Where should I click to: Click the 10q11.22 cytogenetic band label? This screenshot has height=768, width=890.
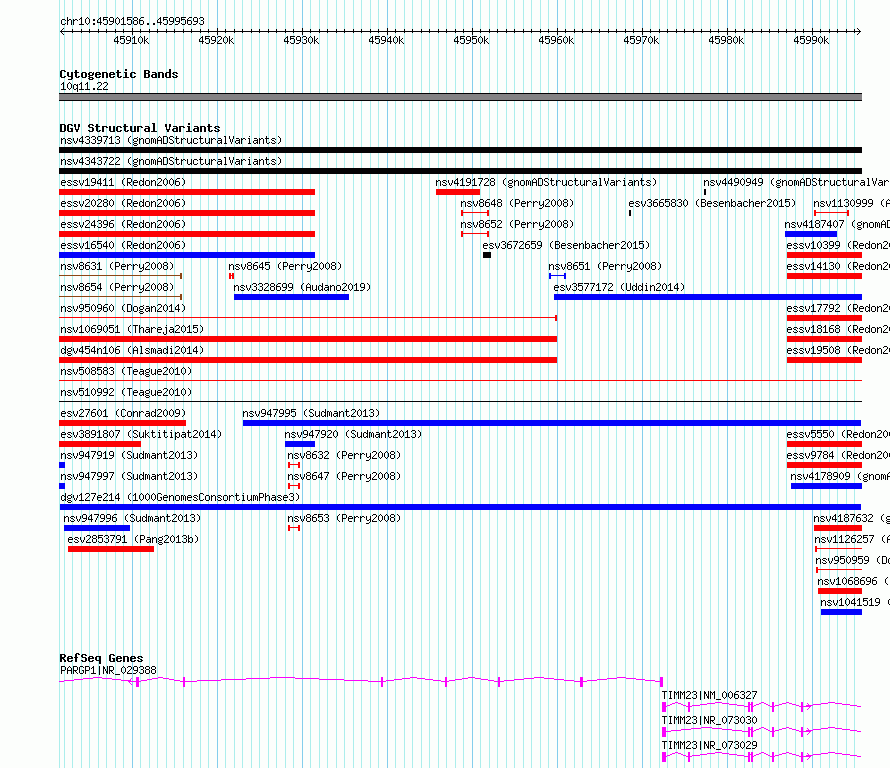[84, 86]
